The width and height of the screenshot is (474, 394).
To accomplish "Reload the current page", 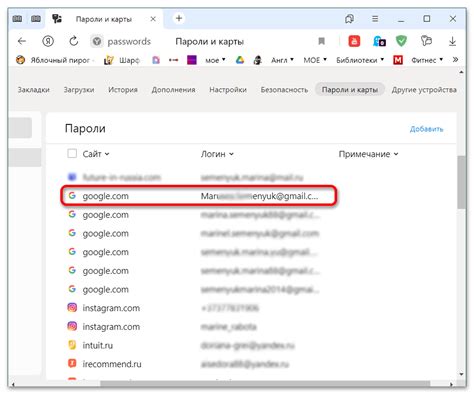I will [74, 41].
